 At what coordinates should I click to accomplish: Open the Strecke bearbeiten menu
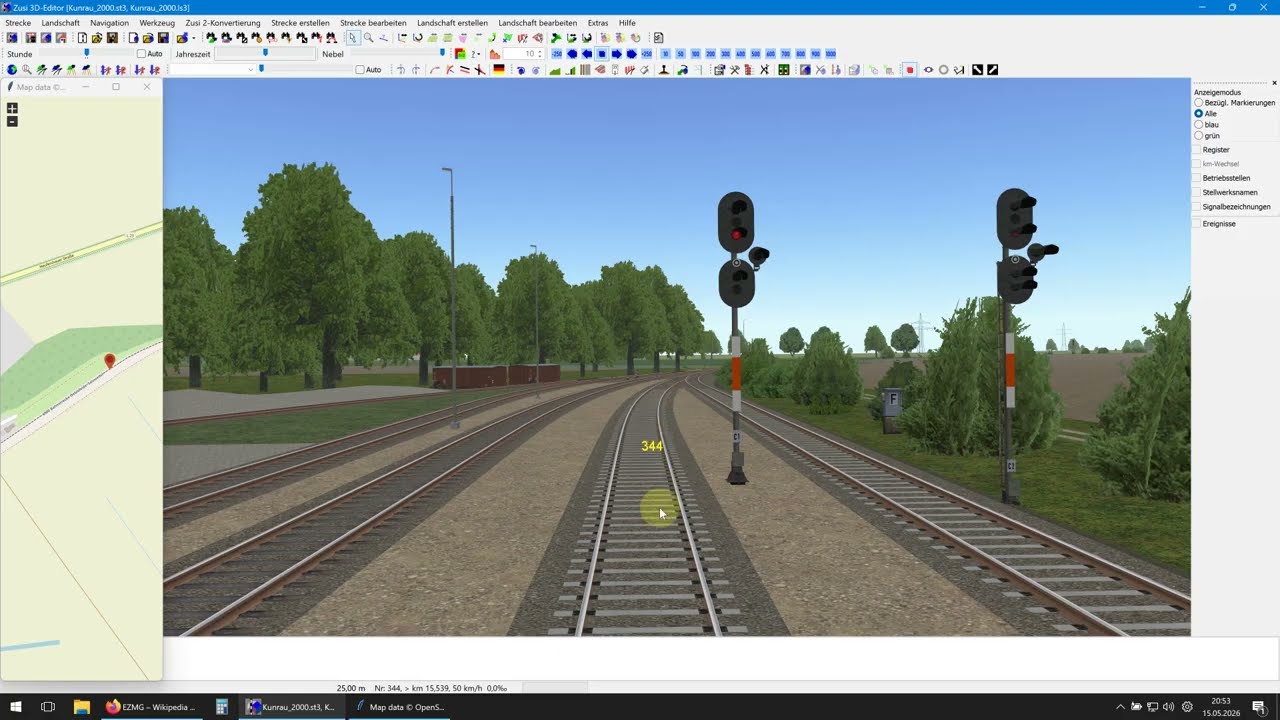point(373,23)
